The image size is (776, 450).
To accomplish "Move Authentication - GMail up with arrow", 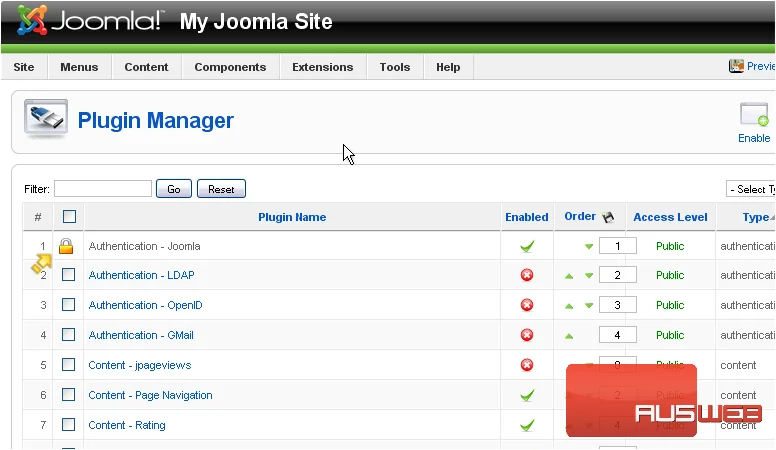I will (569, 336).
